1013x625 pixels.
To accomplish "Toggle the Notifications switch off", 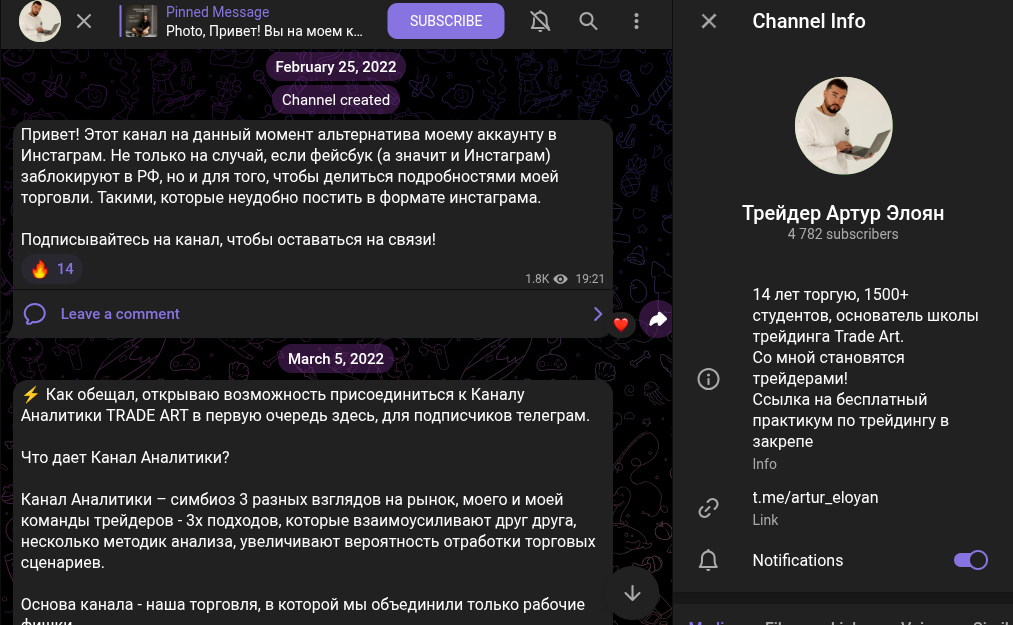I will (x=970, y=560).
